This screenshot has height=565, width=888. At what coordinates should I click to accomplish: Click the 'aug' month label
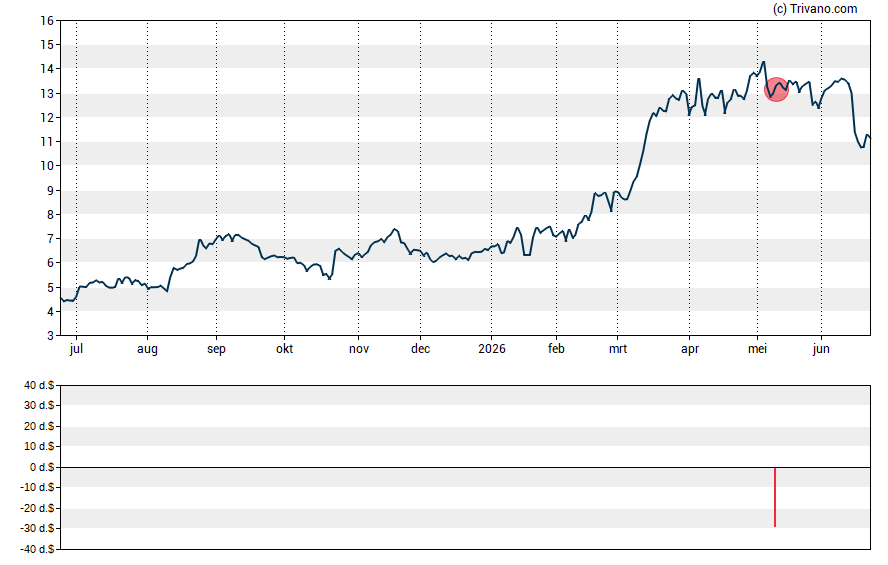tap(147, 349)
